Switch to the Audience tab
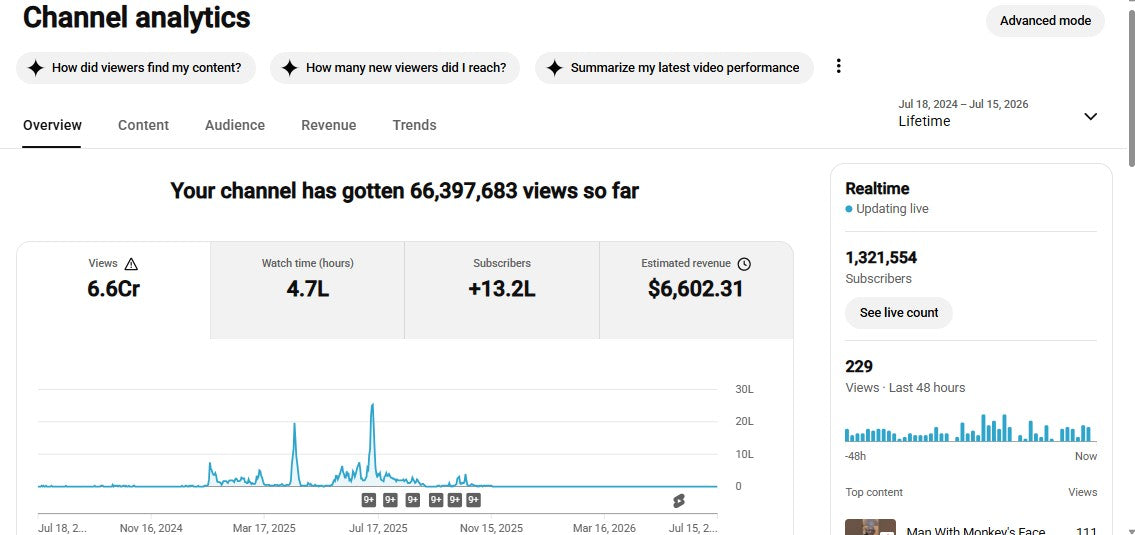The width and height of the screenshot is (1135, 535). tap(235, 125)
